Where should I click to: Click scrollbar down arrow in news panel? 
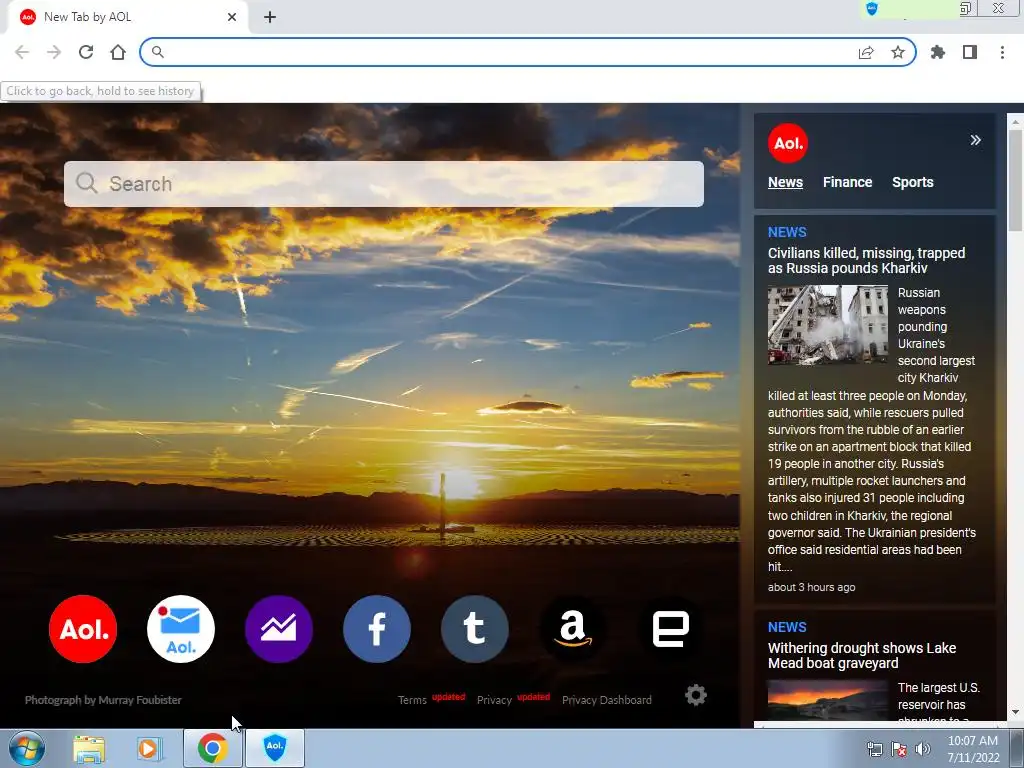click(1016, 712)
